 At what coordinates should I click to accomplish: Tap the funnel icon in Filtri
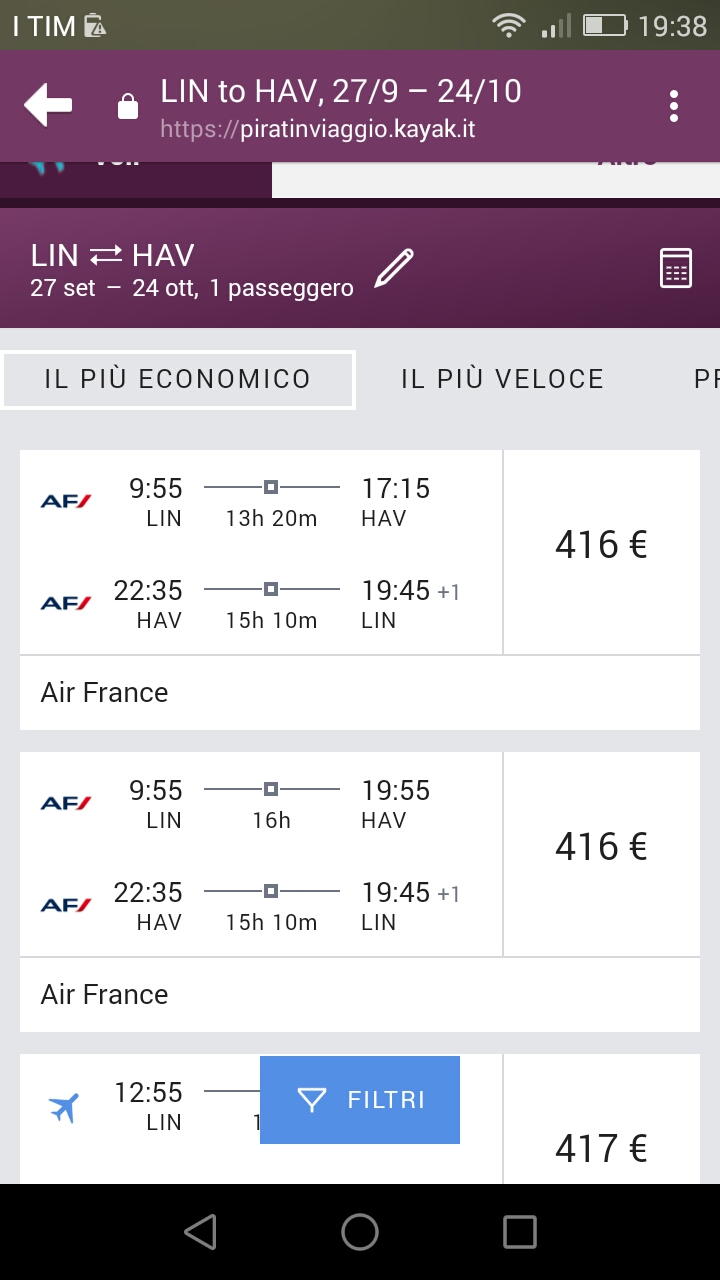pyautogui.click(x=312, y=1100)
